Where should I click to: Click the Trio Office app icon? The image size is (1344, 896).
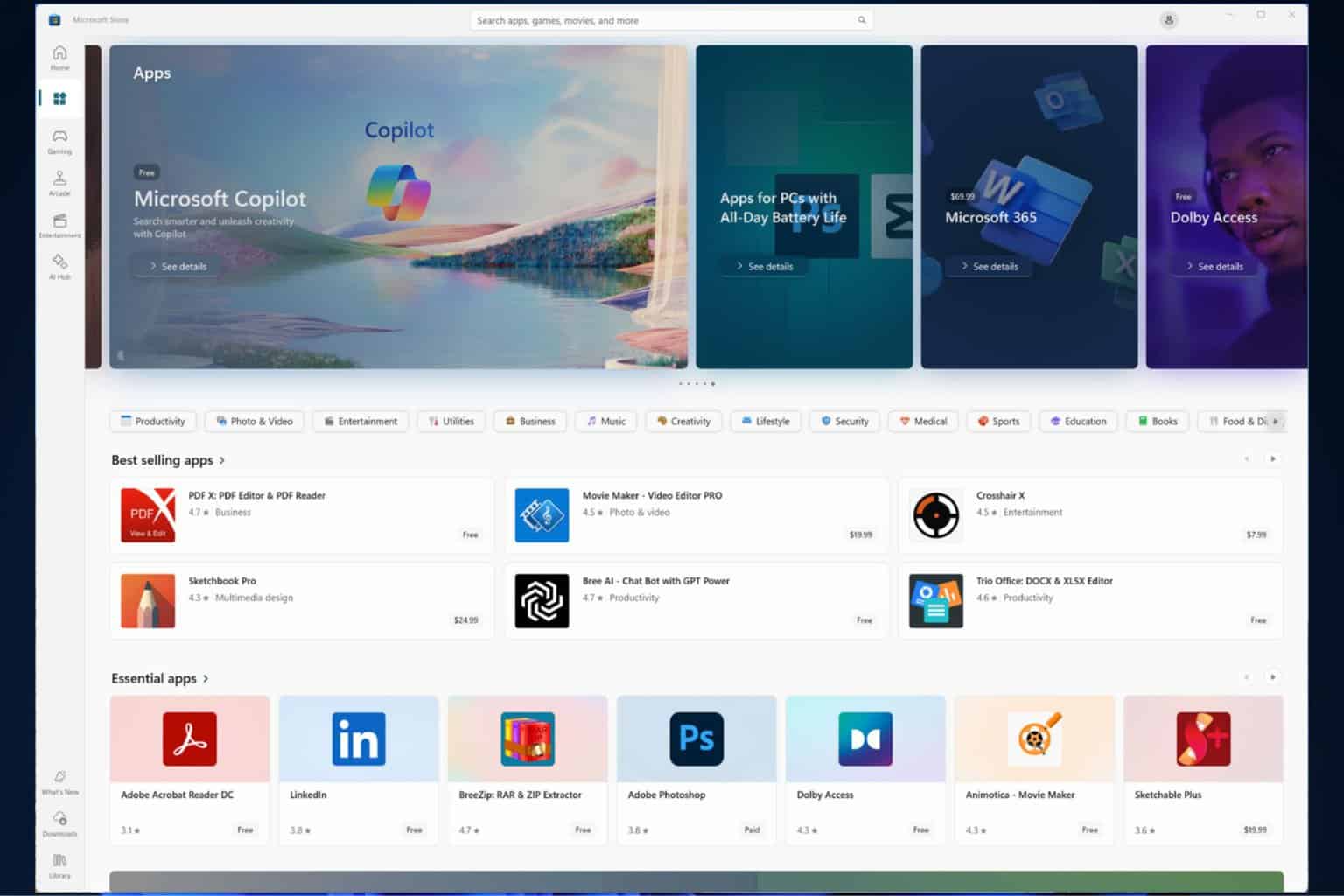935,601
